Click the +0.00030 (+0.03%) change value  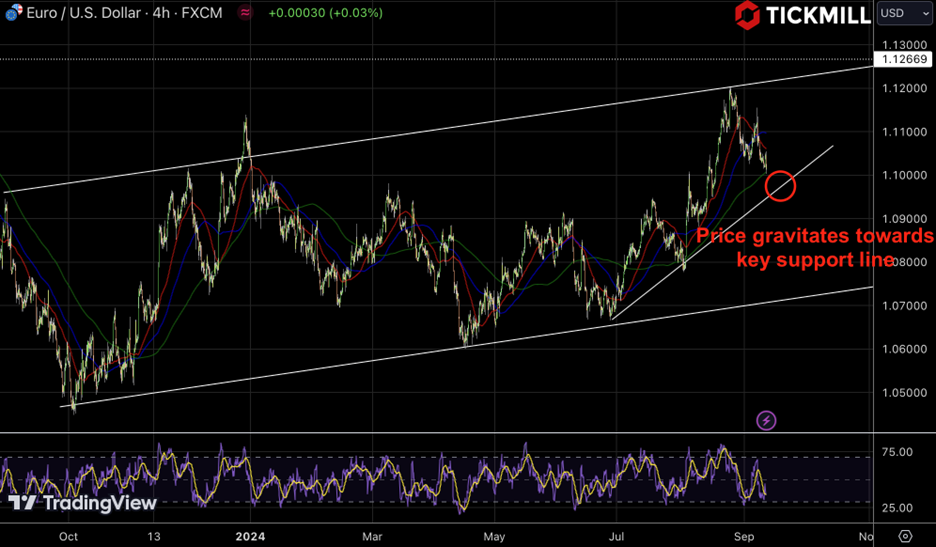(325, 13)
